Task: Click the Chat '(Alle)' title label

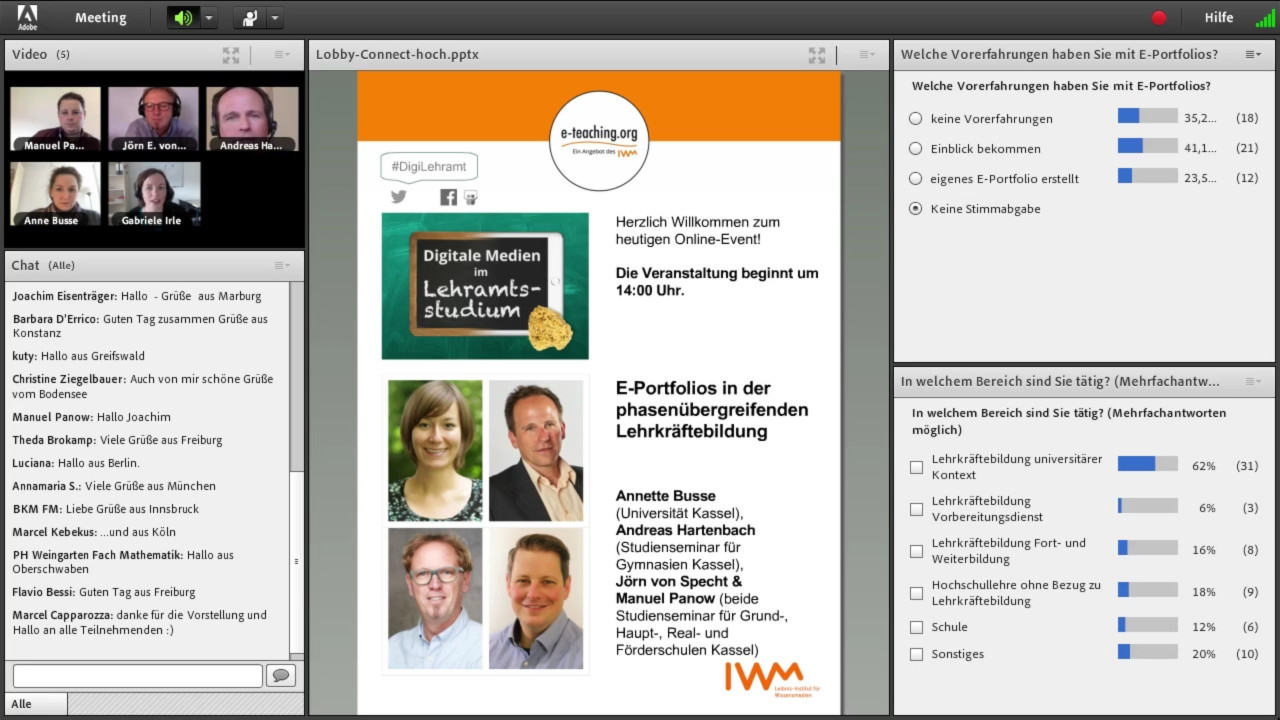Action: click(61, 266)
